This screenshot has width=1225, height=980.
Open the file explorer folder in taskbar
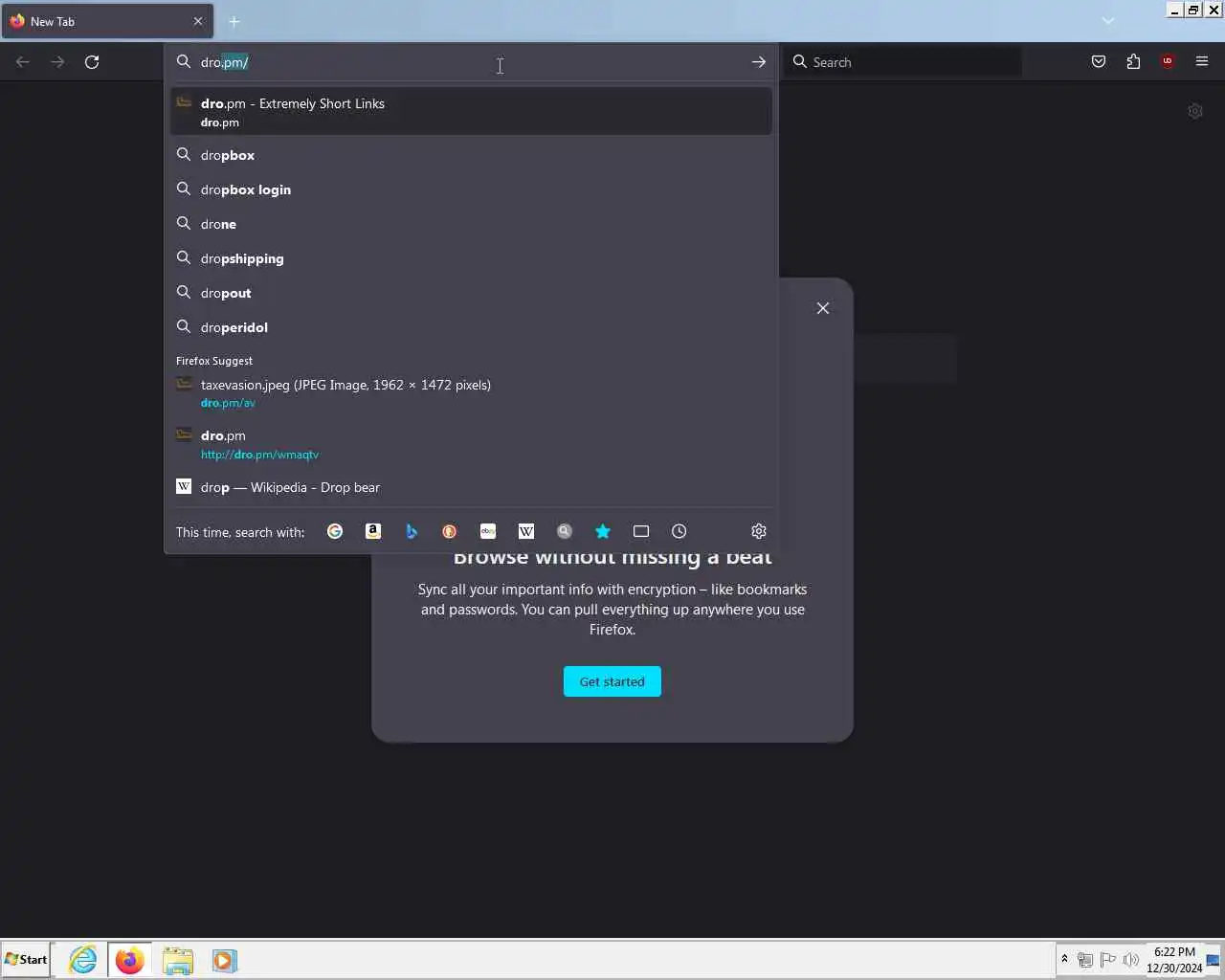click(178, 960)
